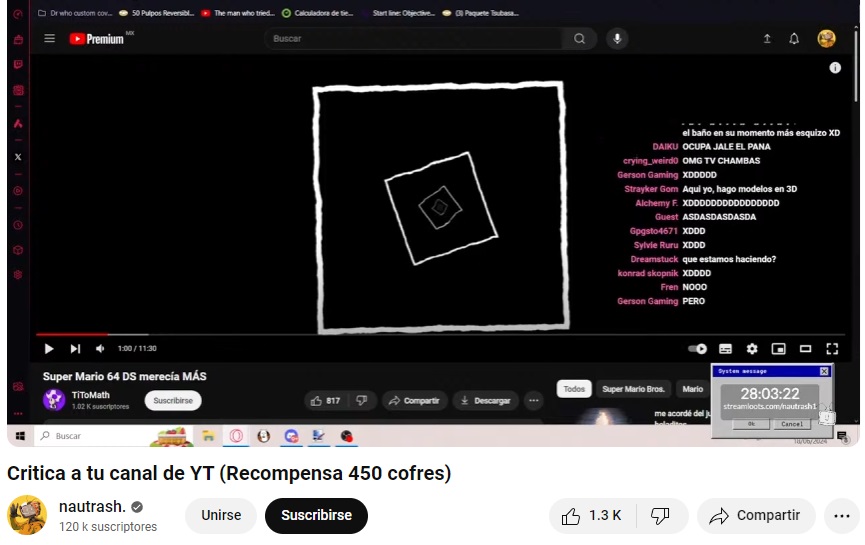This screenshot has height=545, width=865.
Task: Click the Unirse join button
Action: coord(221,515)
